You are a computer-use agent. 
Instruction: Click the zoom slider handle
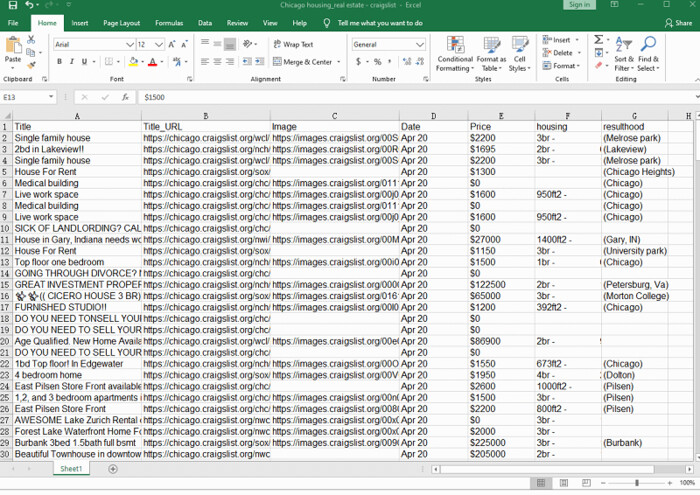[637, 483]
